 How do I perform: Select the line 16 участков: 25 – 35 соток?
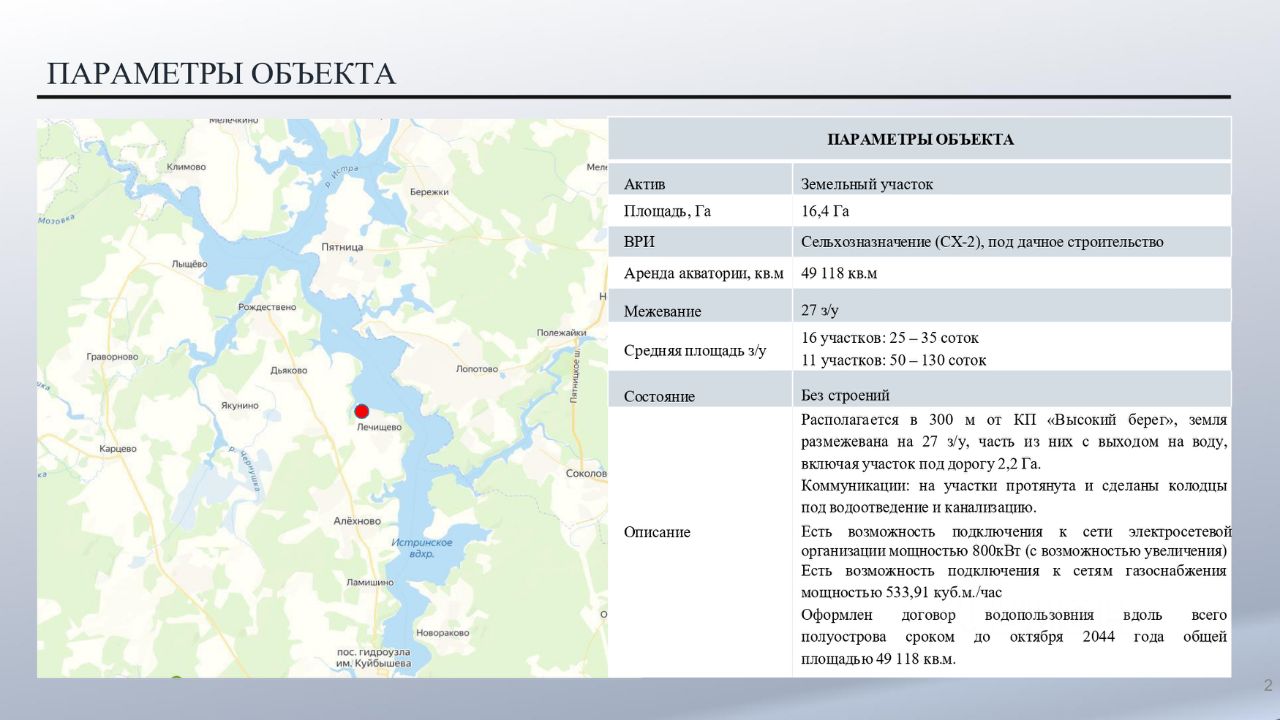pyautogui.click(x=890, y=338)
